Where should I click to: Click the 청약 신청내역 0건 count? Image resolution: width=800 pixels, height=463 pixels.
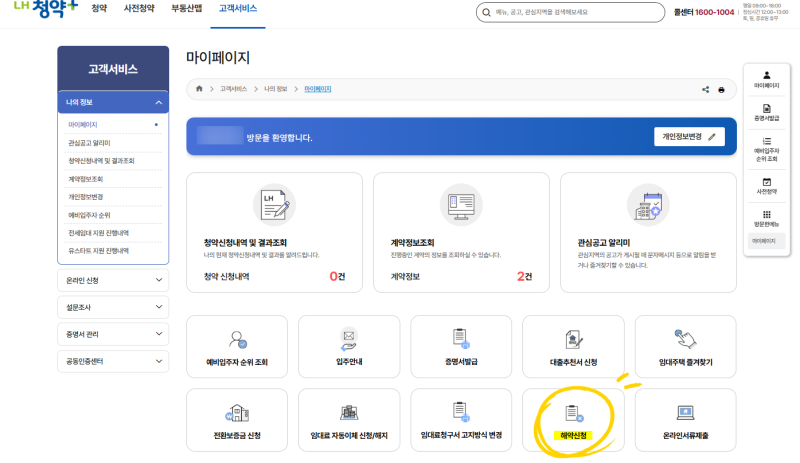pyautogui.click(x=337, y=277)
